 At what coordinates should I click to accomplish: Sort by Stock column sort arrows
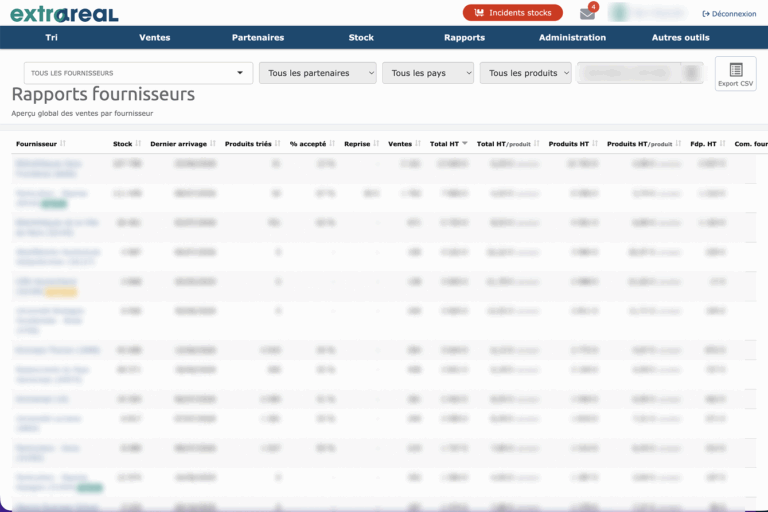coord(138,144)
